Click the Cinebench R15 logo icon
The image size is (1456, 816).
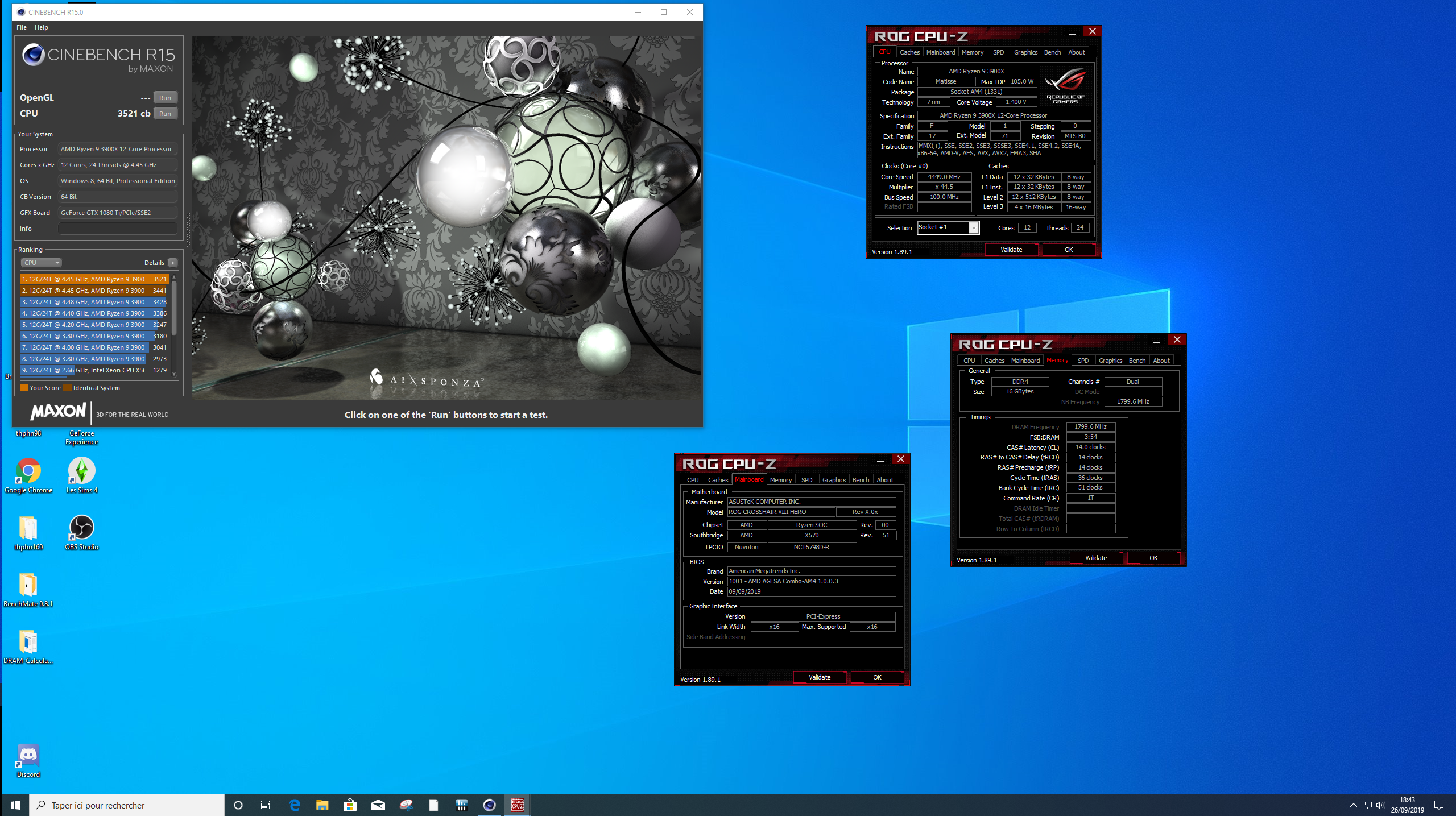(34, 55)
